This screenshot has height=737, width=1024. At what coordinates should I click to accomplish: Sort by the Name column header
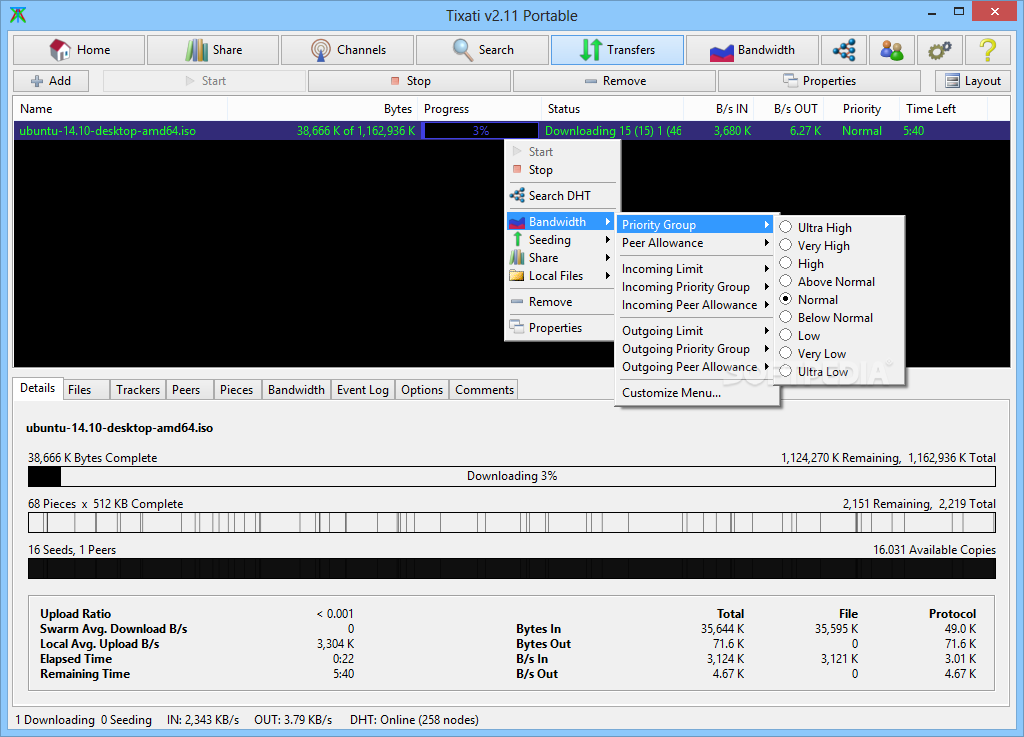point(120,109)
